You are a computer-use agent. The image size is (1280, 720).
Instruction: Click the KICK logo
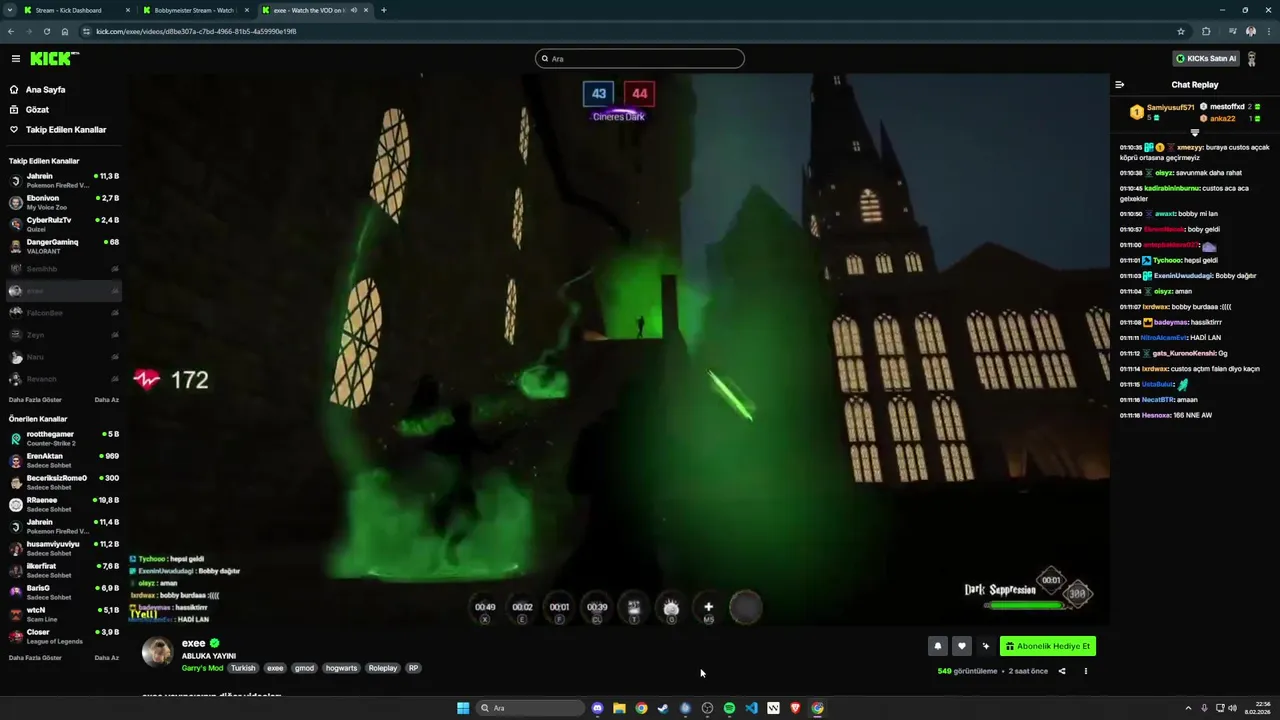click(54, 58)
